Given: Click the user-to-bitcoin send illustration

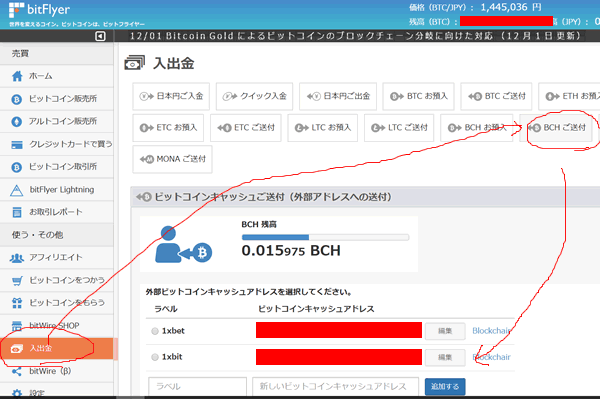Looking at the screenshot, I should [183, 245].
